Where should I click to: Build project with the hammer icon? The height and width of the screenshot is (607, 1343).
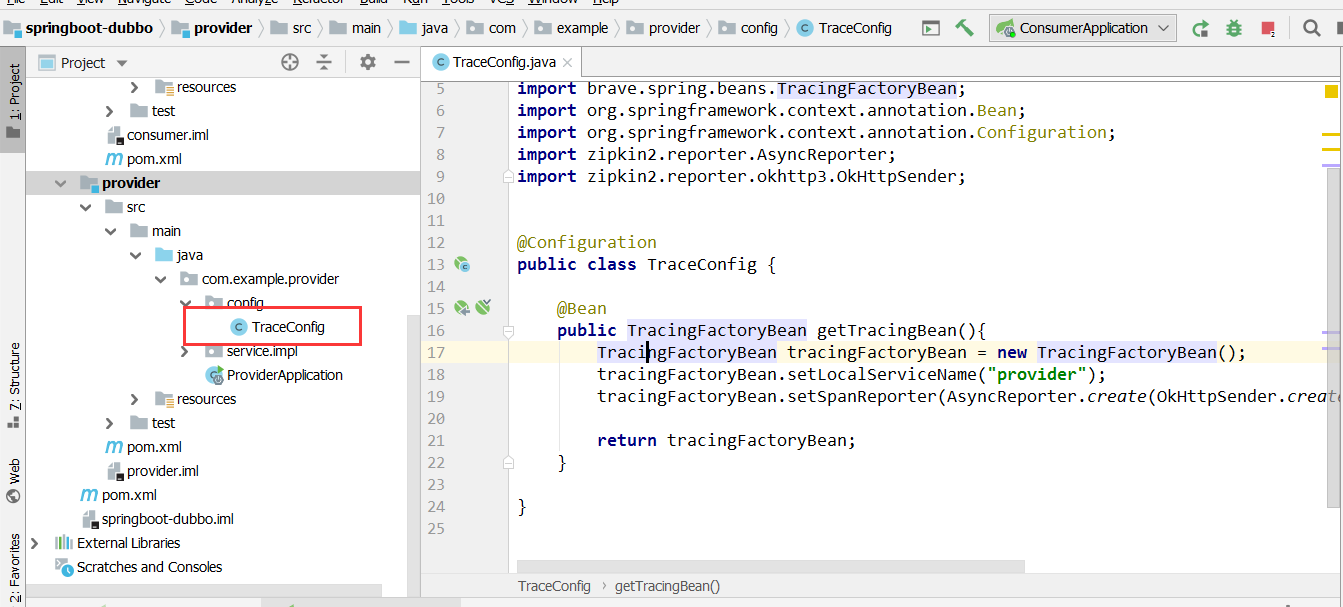click(964, 28)
